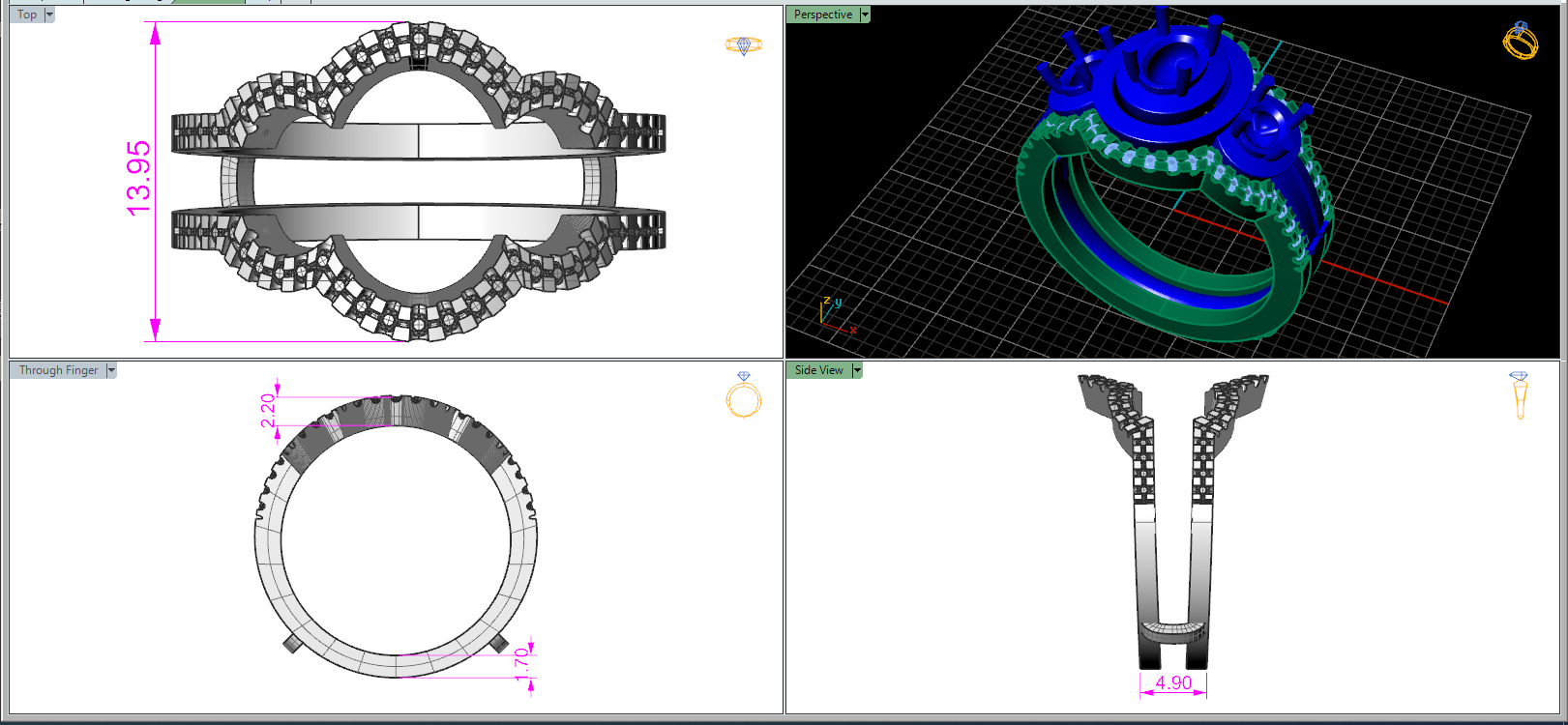The image size is (1568, 725).
Task: Open the Perspective viewport dropdown arrow
Action: pyautogui.click(x=865, y=14)
